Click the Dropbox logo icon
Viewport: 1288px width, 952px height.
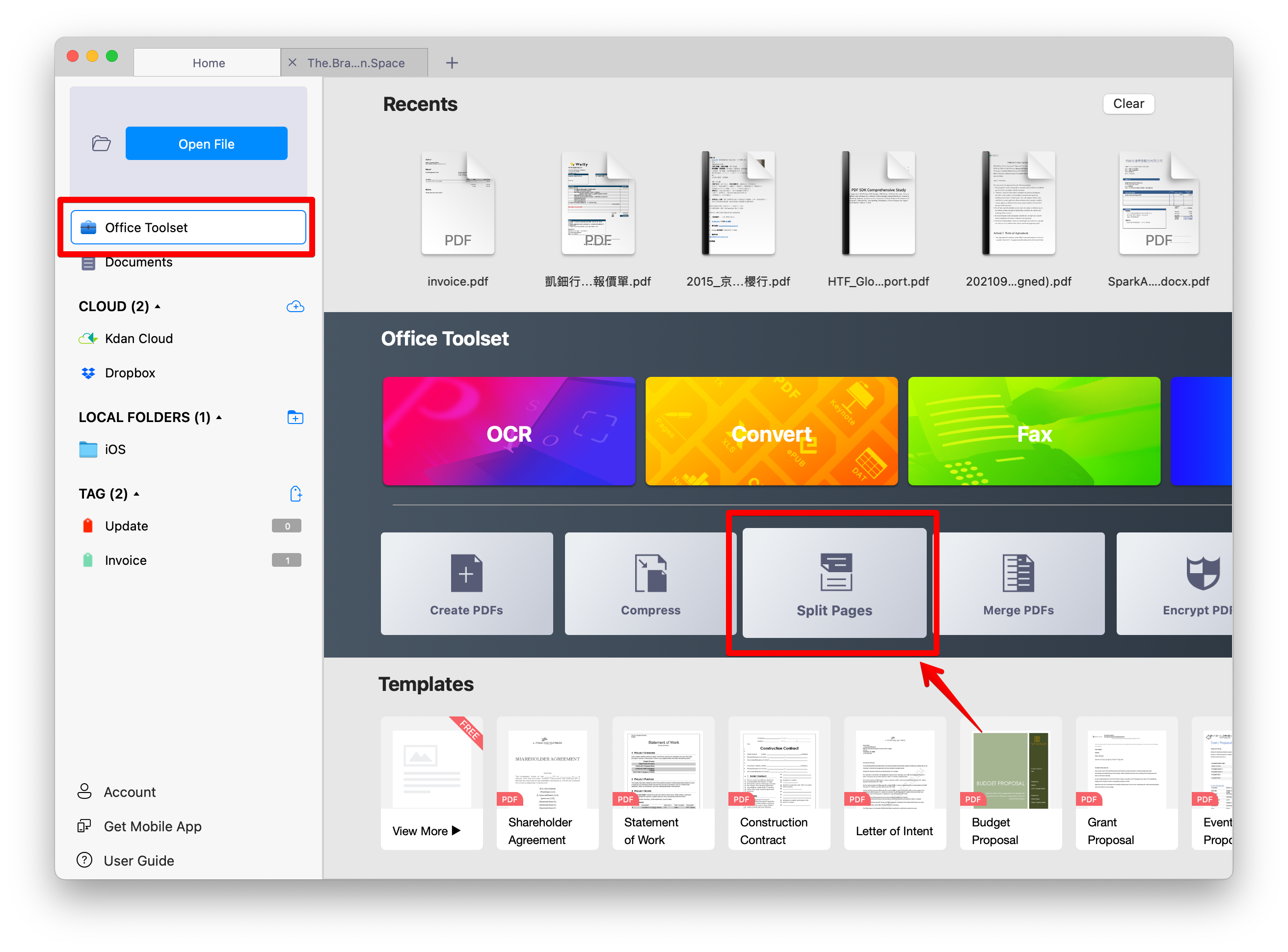(x=88, y=373)
